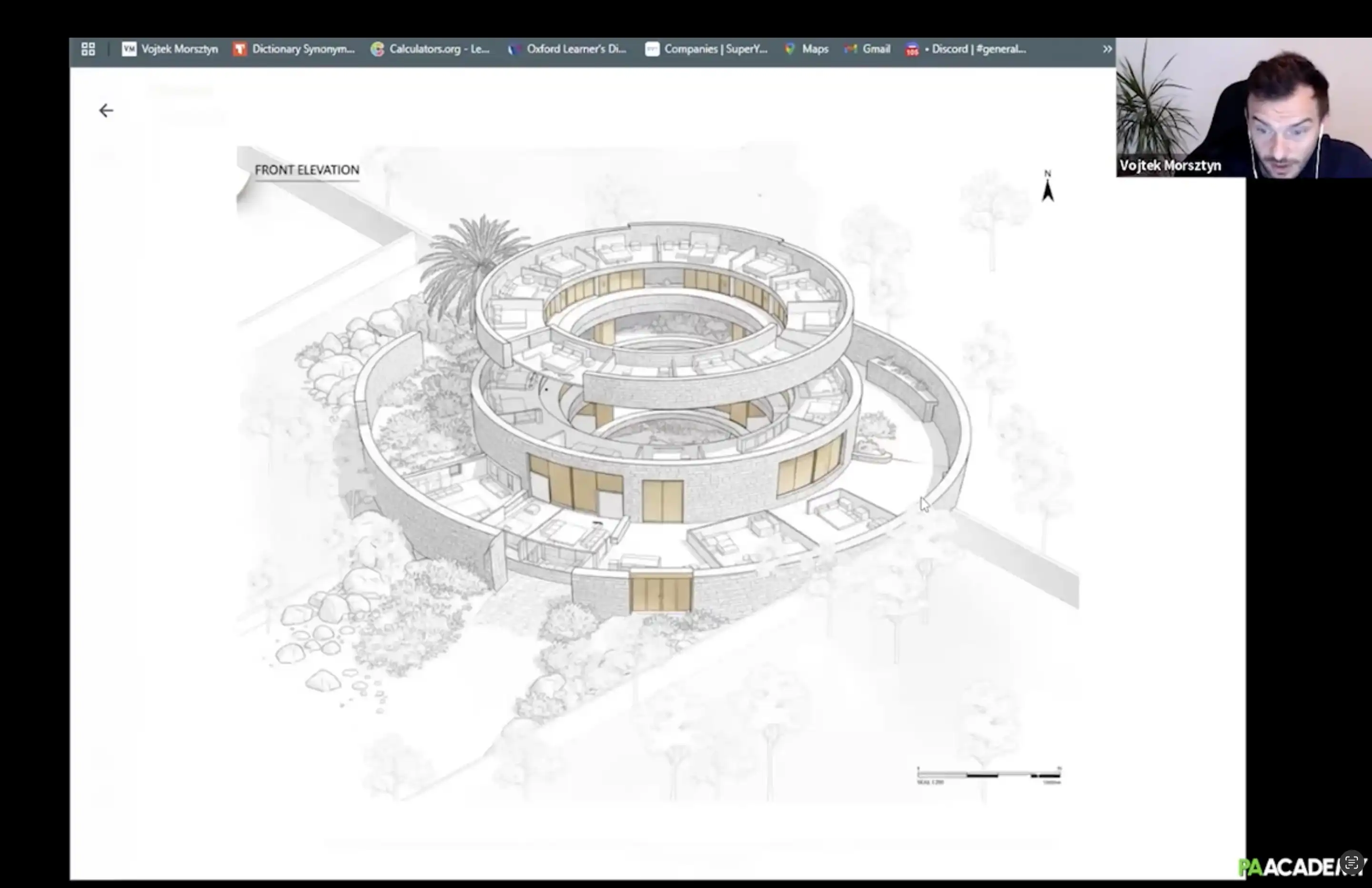
Task: Click the PA Academy logo
Action: 1291,867
